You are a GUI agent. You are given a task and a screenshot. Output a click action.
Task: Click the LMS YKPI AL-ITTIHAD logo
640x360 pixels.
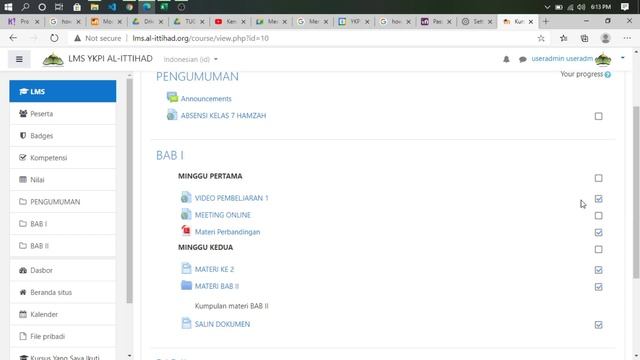click(x=53, y=60)
